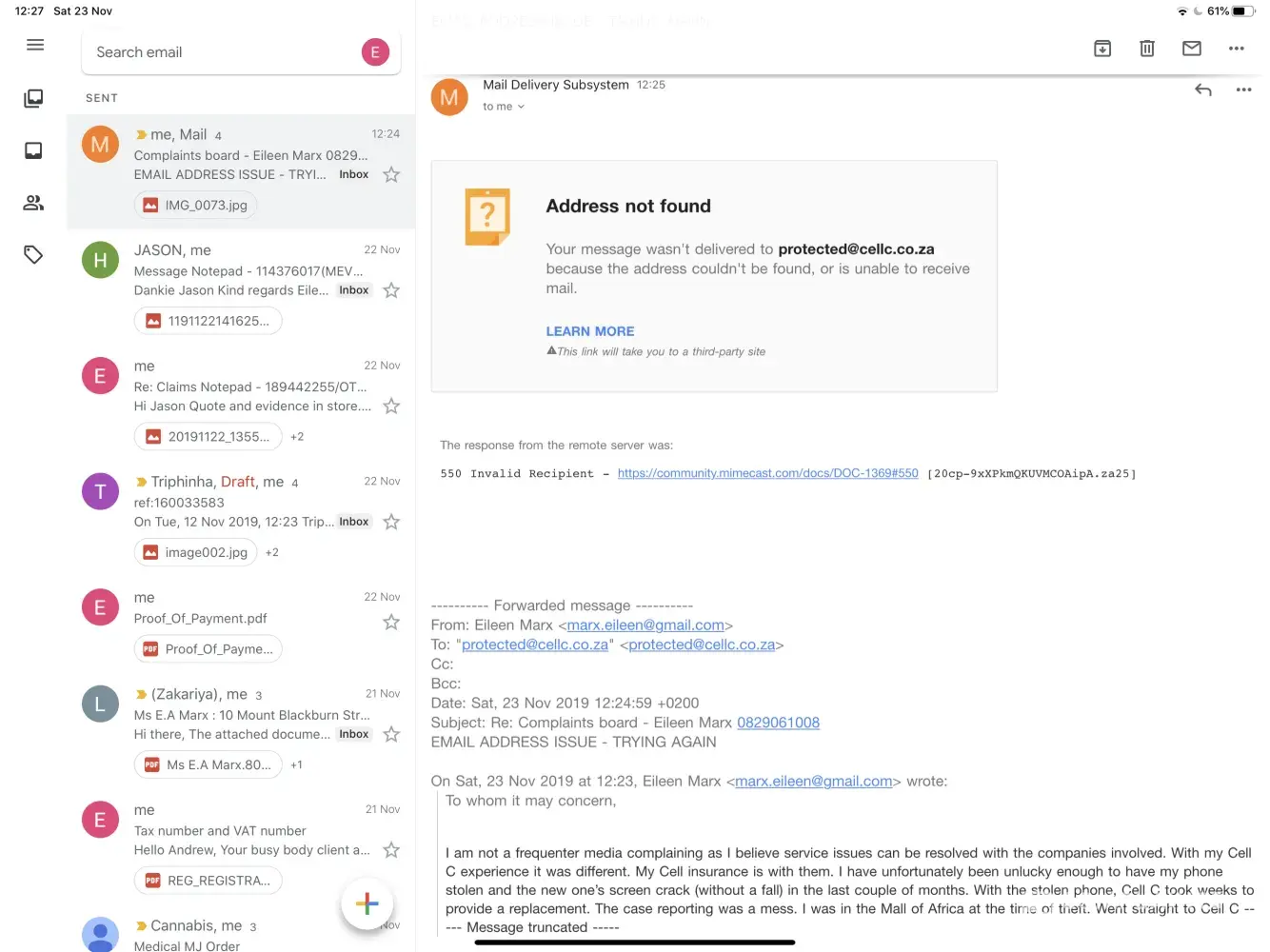The image size is (1270, 952).
Task: Open the community.mimecast.com DOC-1369 link
Action: [x=768, y=473]
